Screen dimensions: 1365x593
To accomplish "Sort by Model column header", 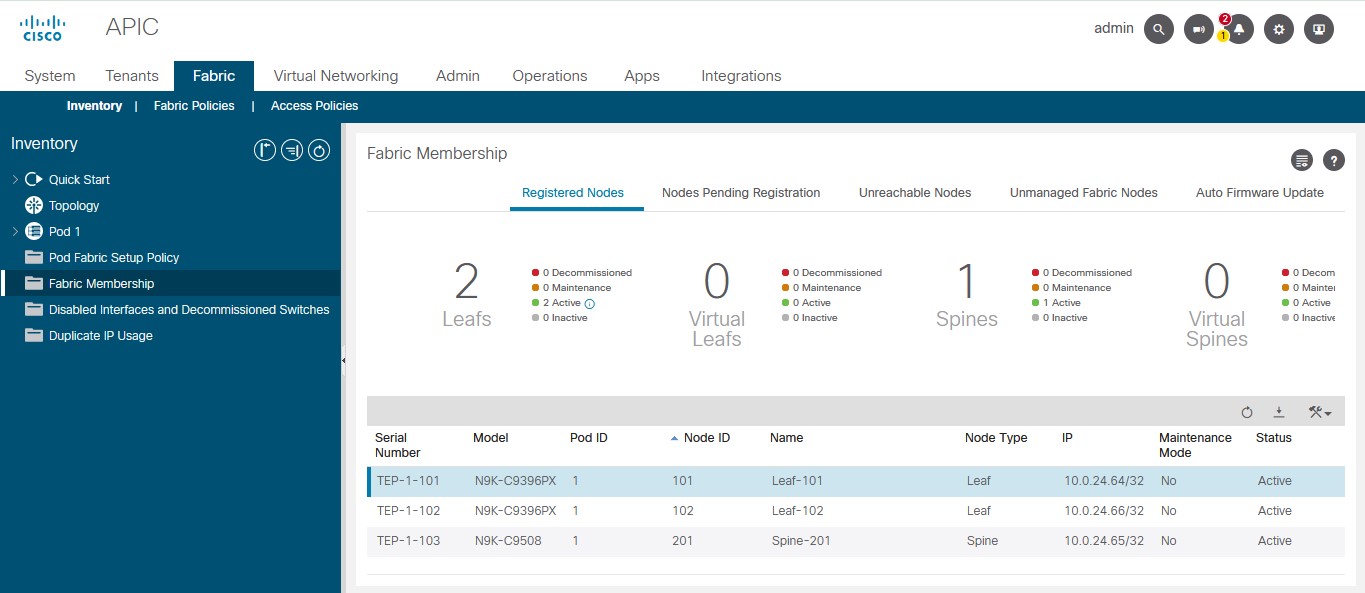I will click(491, 438).
